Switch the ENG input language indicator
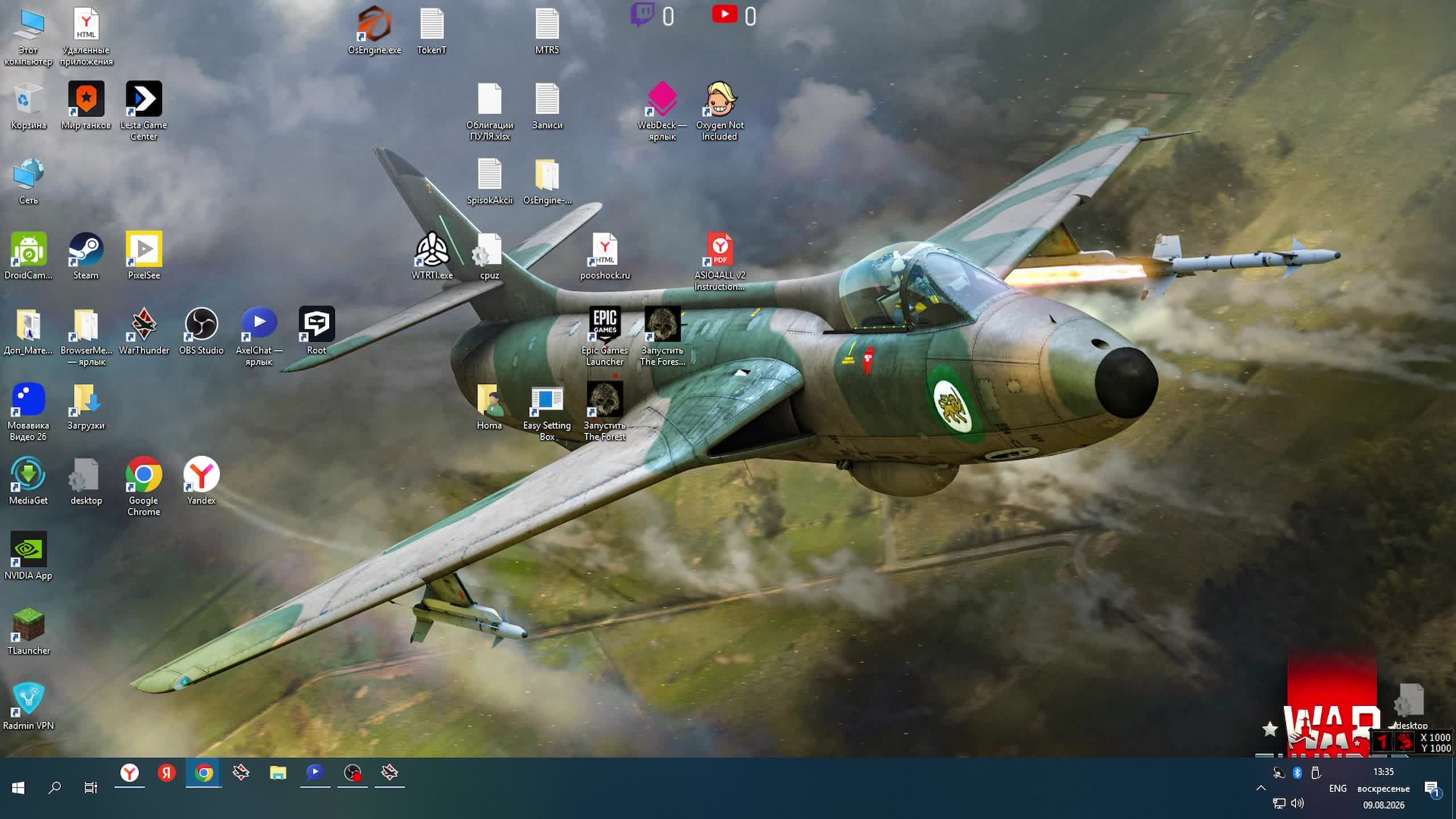Screen dimensions: 1456x819 1338,788
